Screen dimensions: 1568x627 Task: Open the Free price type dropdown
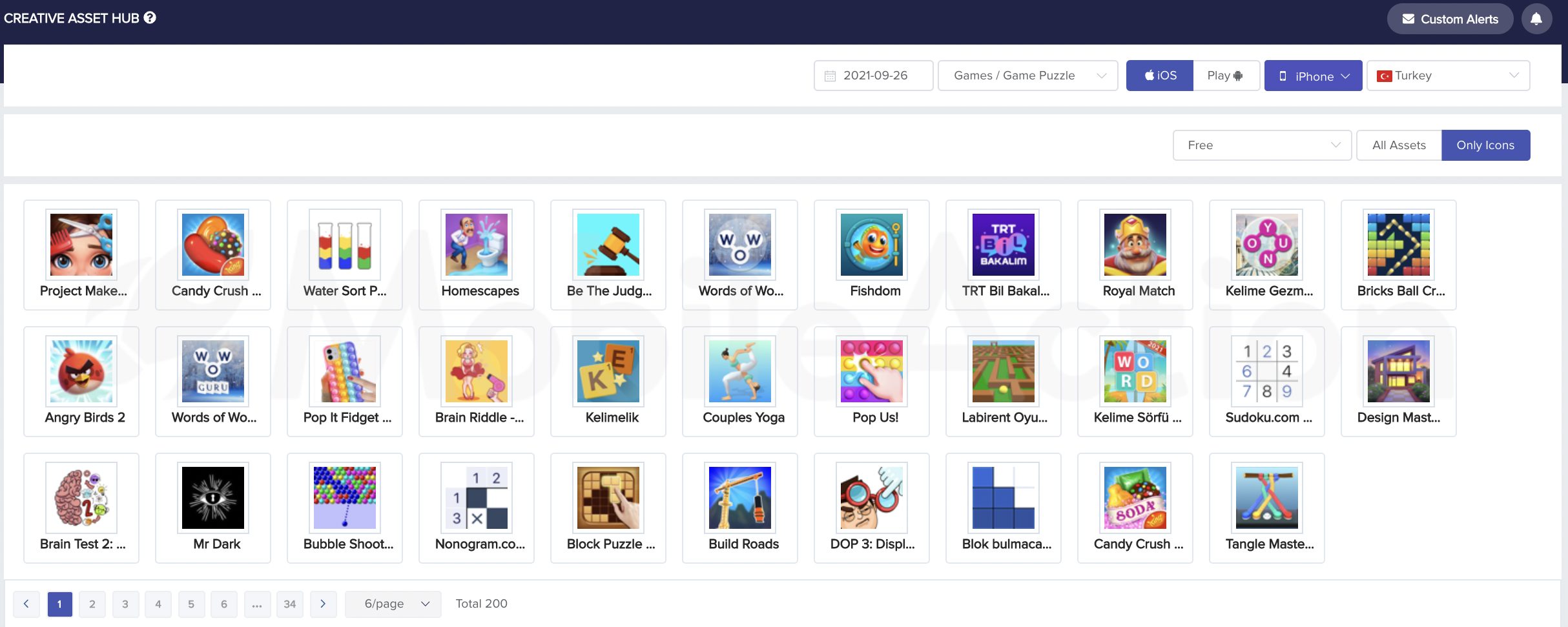(1262, 145)
